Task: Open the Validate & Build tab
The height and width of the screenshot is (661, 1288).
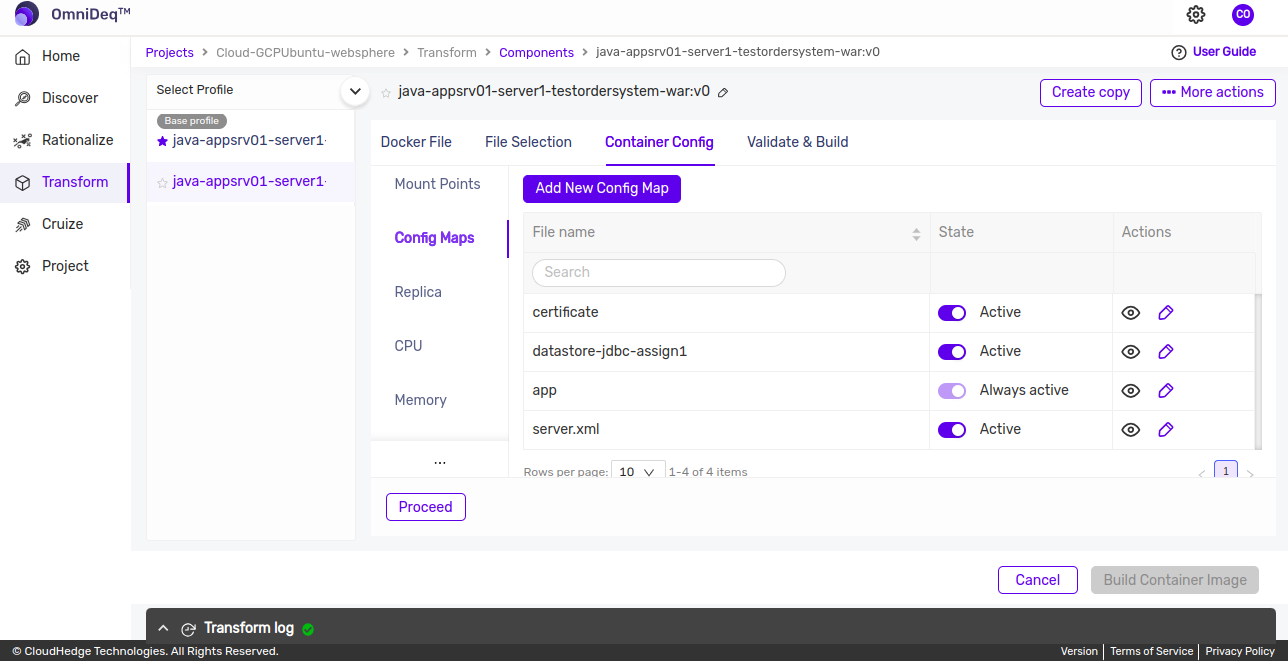Action: coord(797,142)
